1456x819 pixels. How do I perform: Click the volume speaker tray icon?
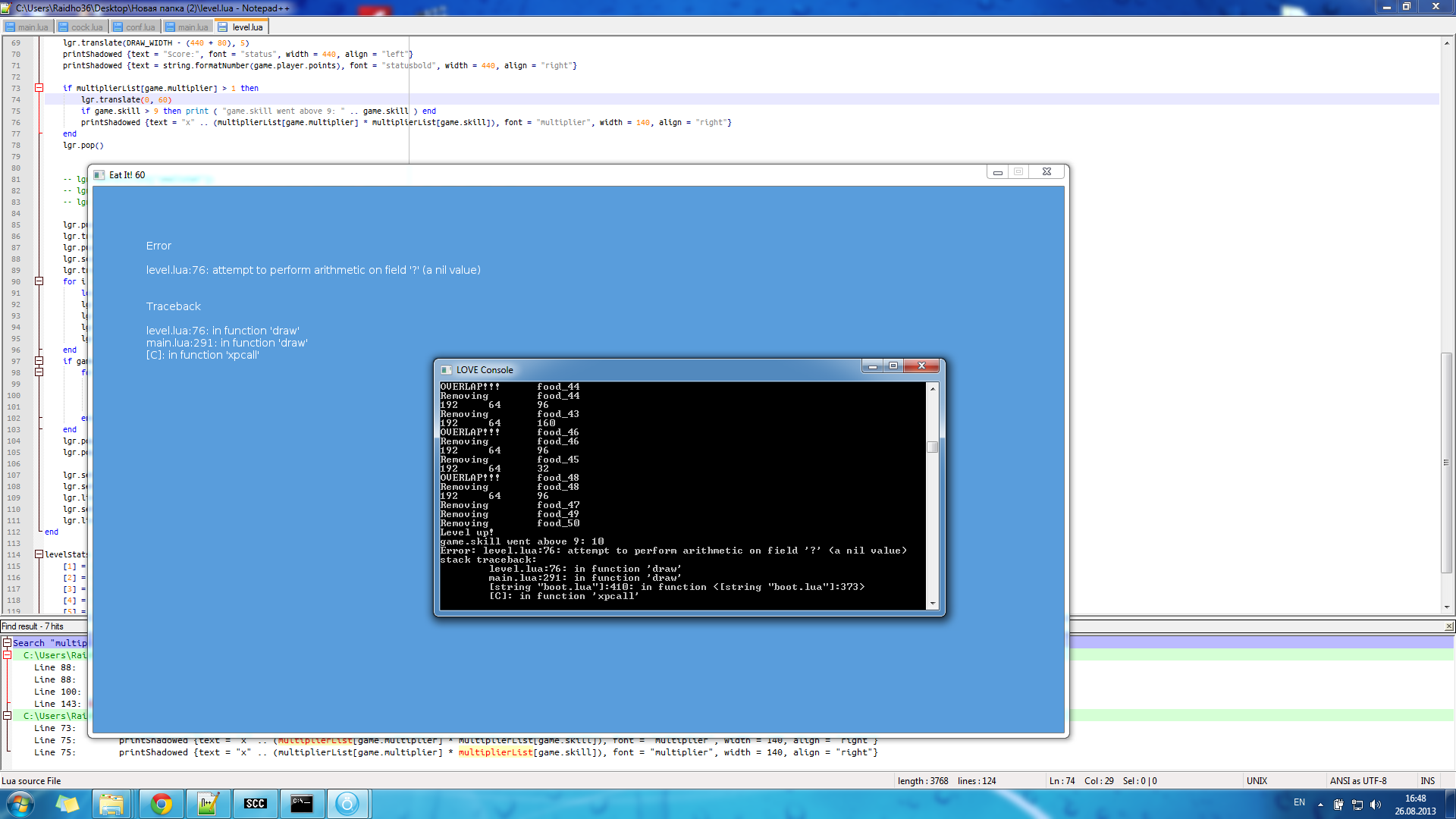tap(1376, 805)
